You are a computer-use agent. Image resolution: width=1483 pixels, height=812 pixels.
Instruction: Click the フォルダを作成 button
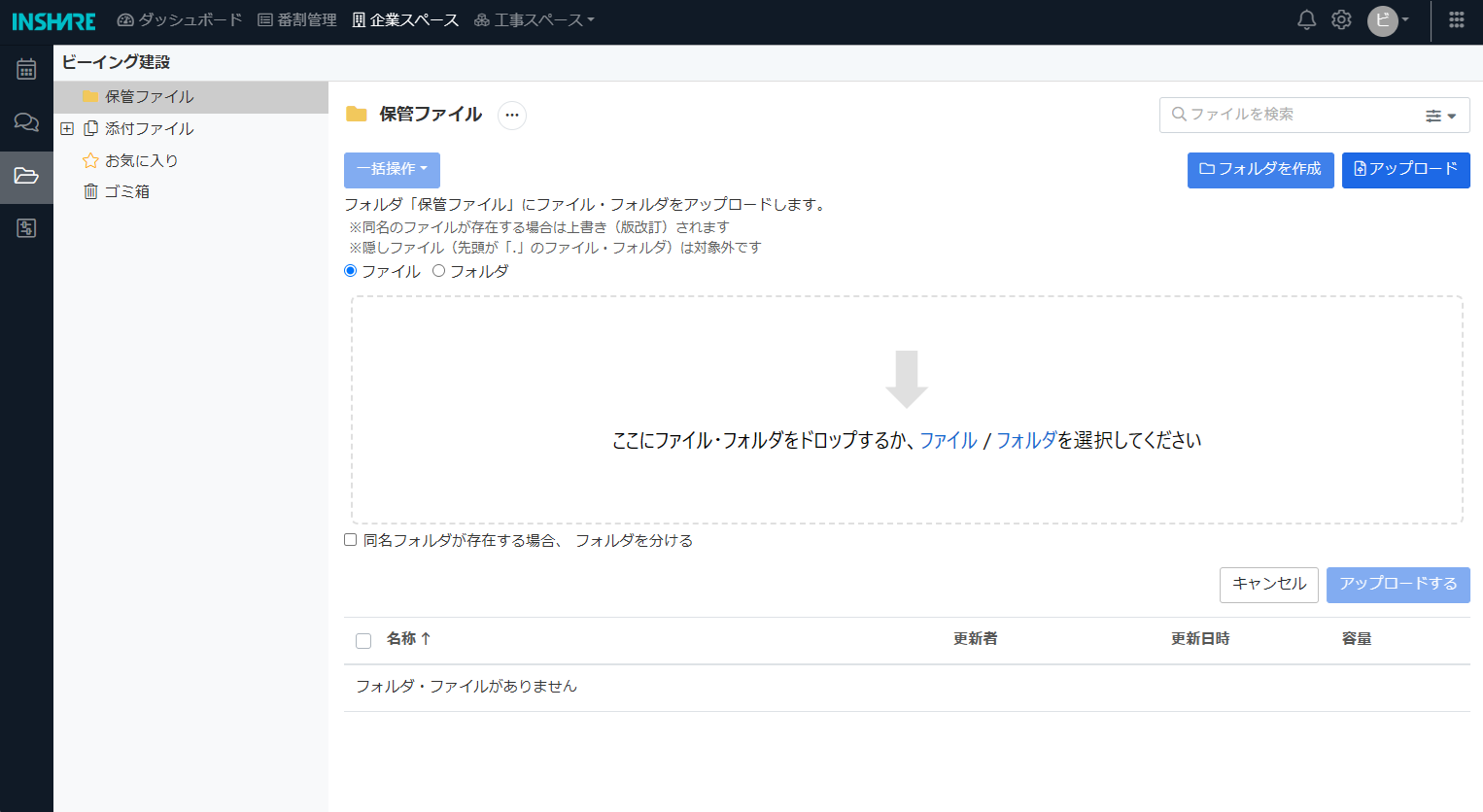pos(1260,170)
